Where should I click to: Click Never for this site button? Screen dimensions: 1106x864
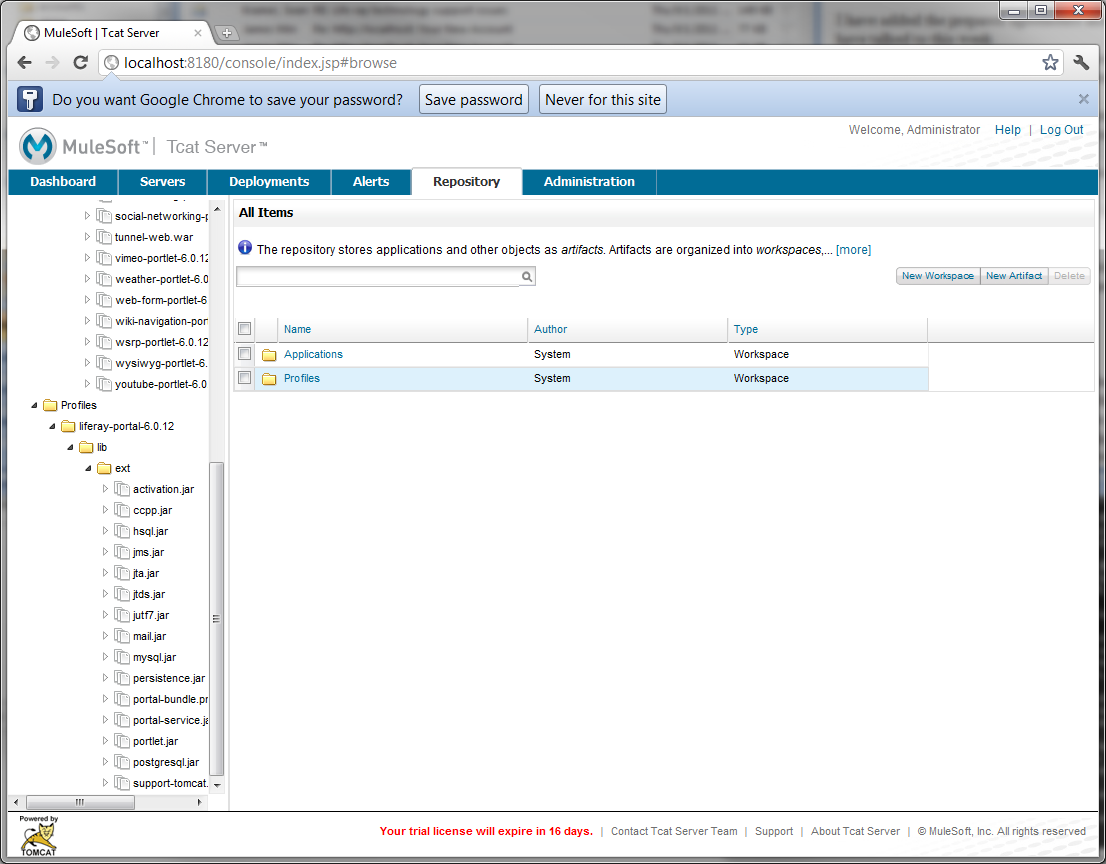coord(602,99)
